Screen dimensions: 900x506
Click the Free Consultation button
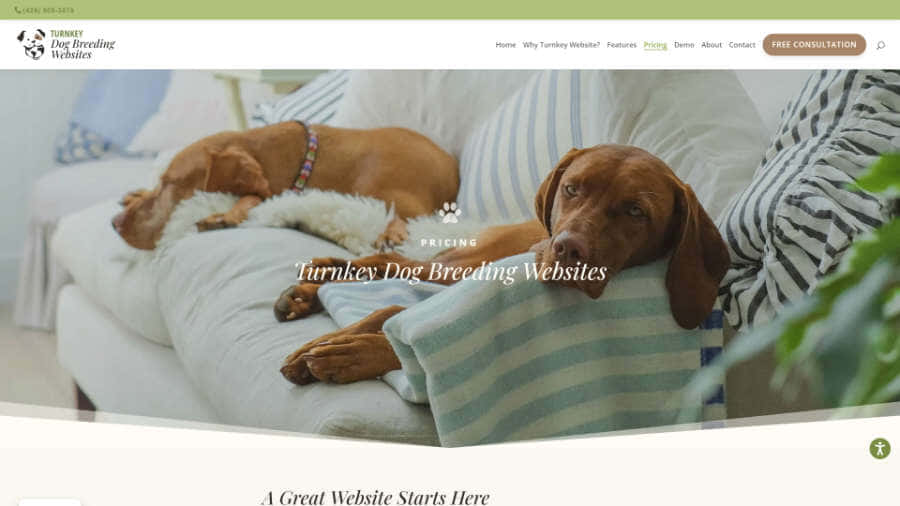coord(814,45)
